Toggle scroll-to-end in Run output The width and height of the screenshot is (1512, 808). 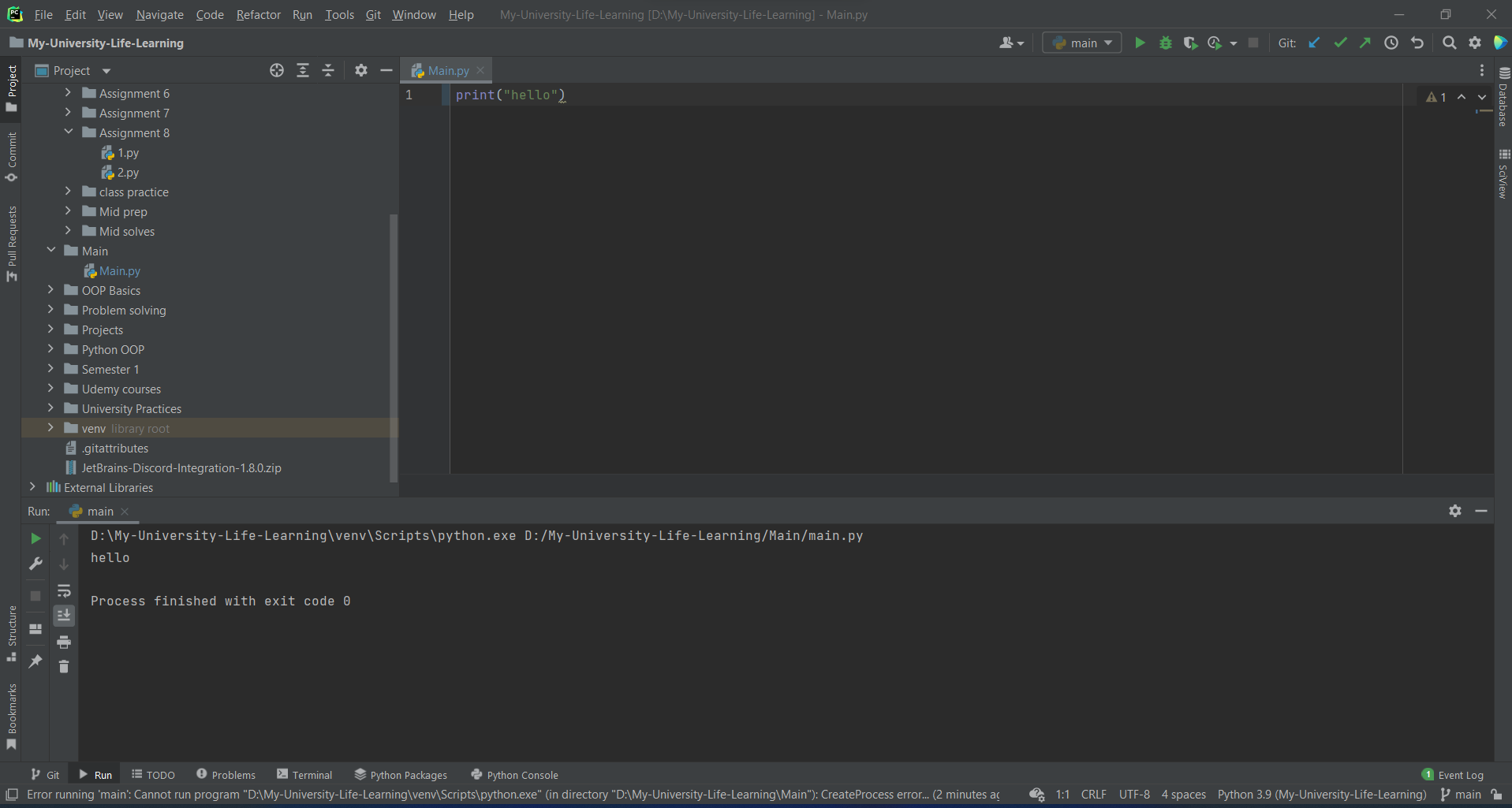point(64,616)
